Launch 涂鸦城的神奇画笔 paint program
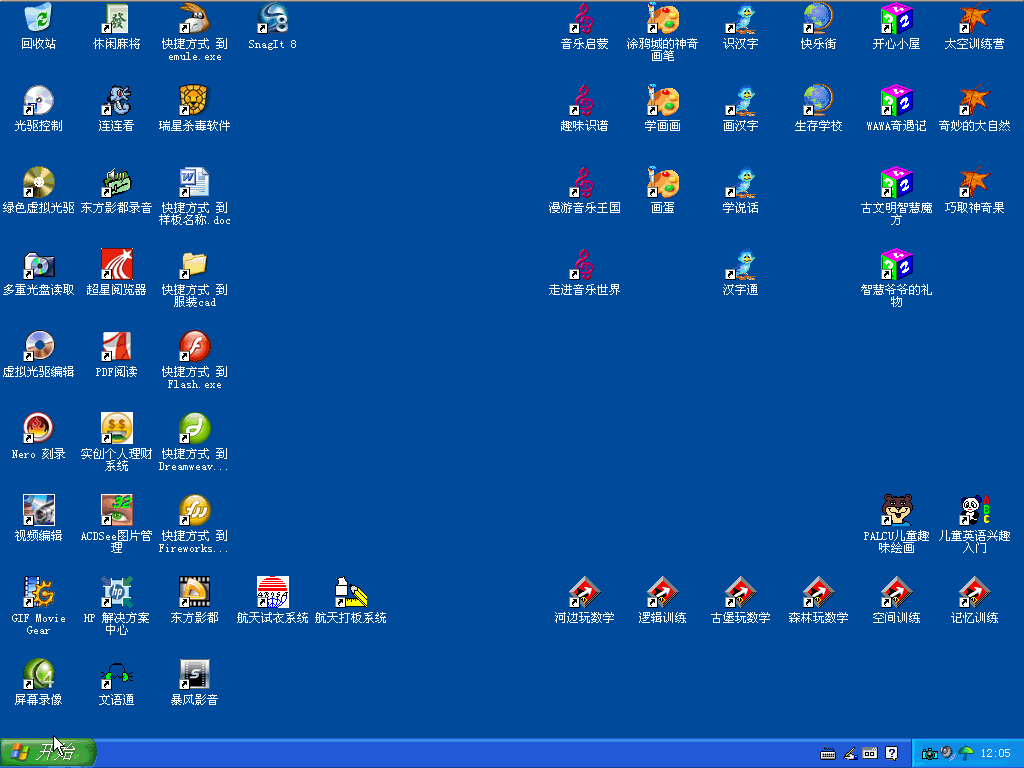 click(662, 19)
